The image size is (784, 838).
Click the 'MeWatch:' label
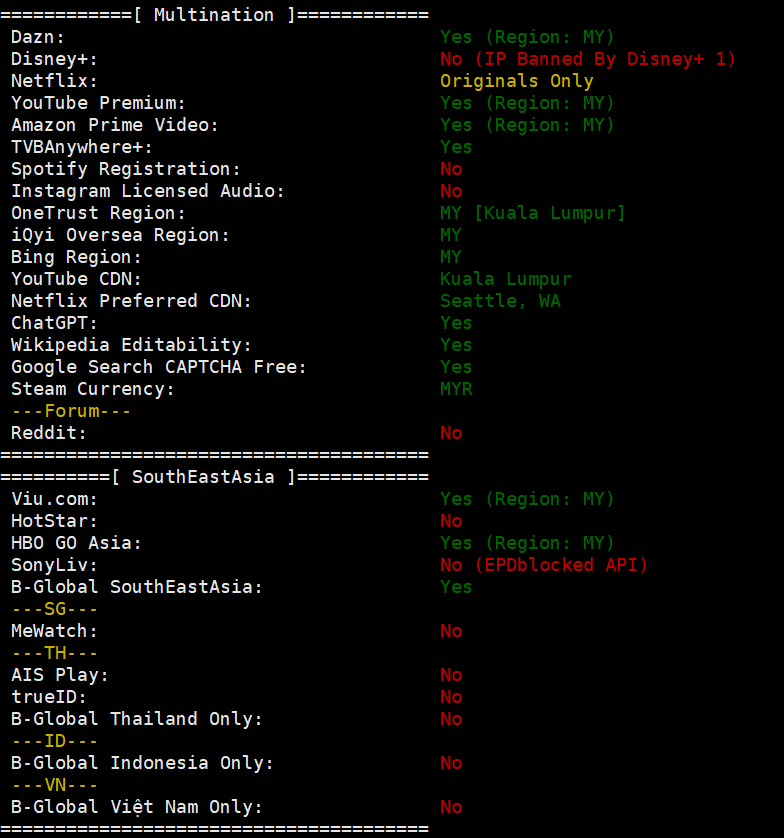pyautogui.click(x=54, y=631)
